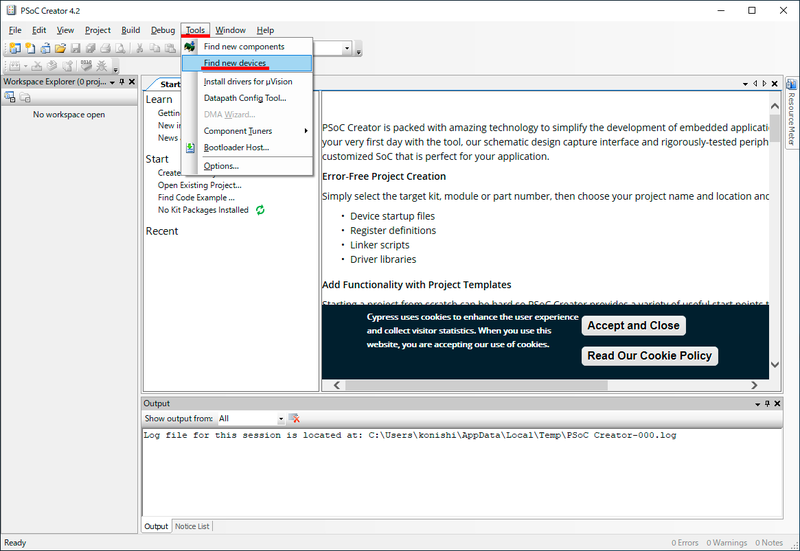
Task: Click the Save toolbar icon
Action: coord(76,48)
